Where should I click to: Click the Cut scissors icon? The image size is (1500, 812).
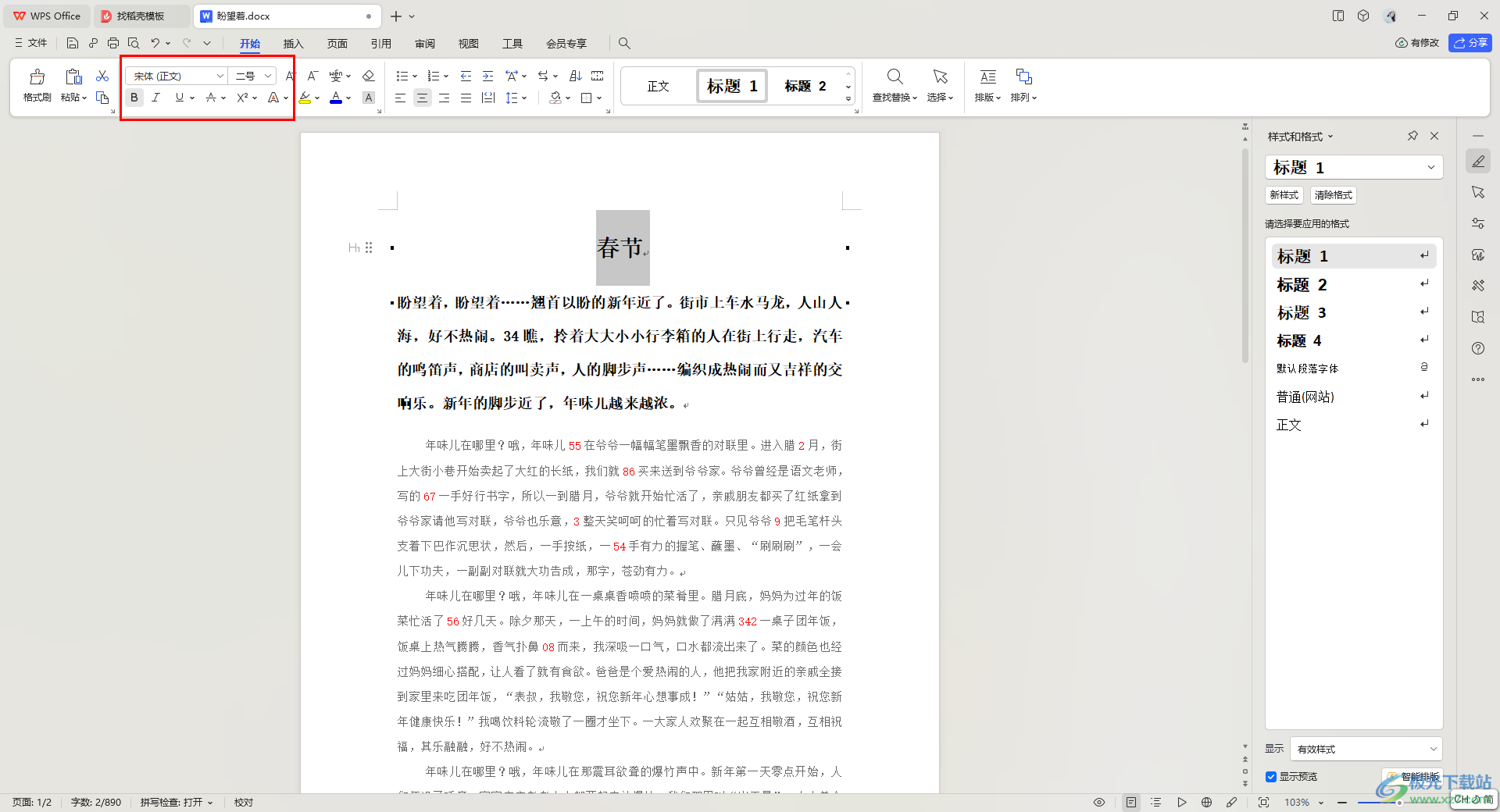click(102, 76)
